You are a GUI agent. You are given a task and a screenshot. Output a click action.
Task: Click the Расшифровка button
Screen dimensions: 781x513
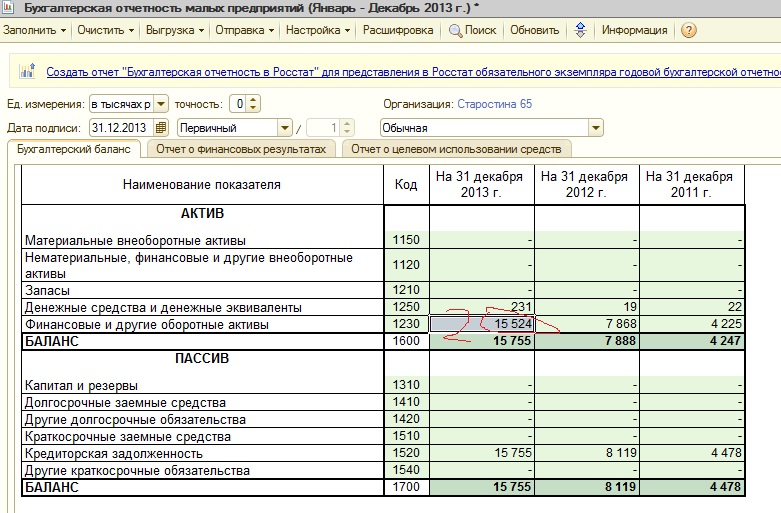(398, 30)
